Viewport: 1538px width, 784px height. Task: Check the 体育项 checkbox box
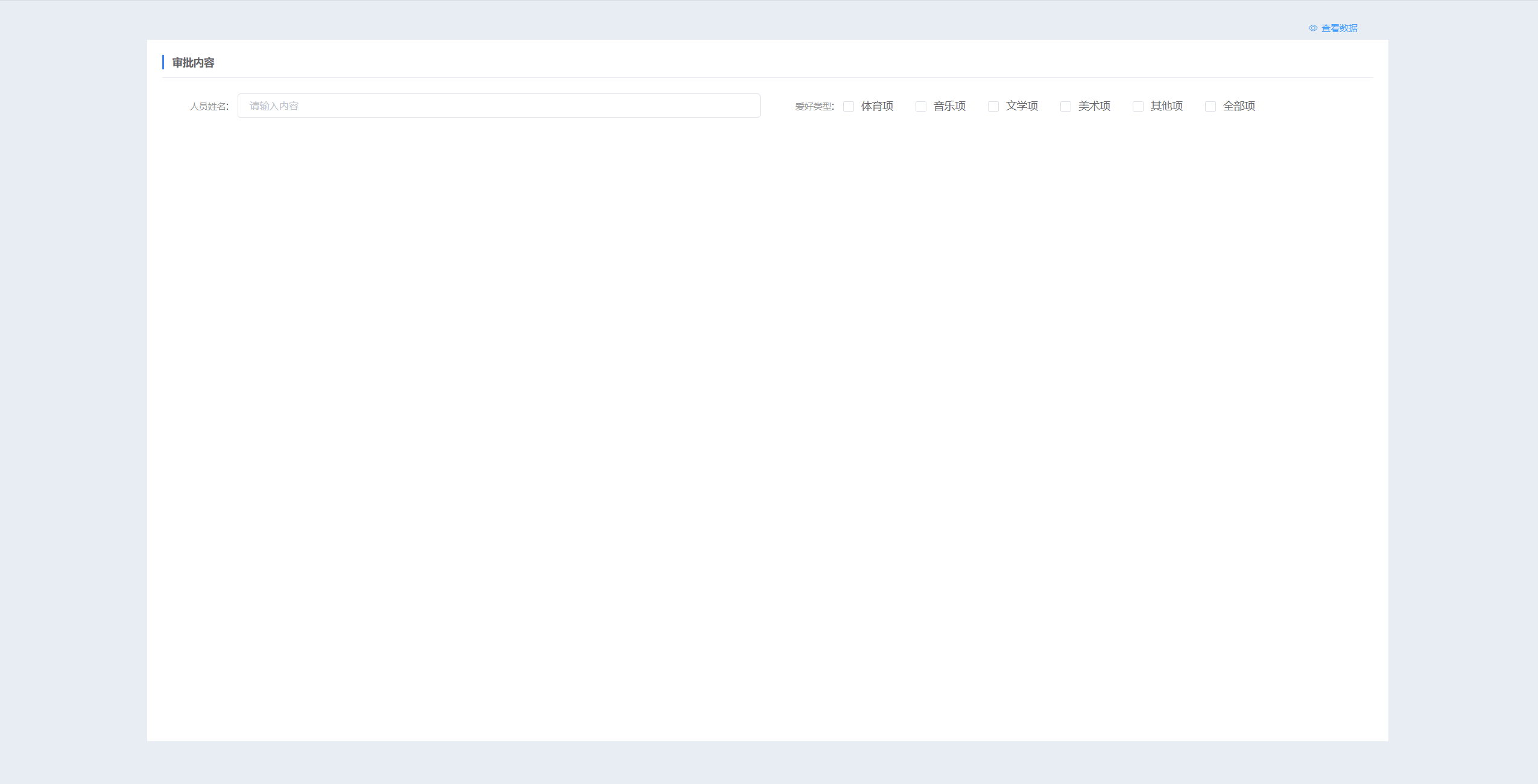(849, 107)
